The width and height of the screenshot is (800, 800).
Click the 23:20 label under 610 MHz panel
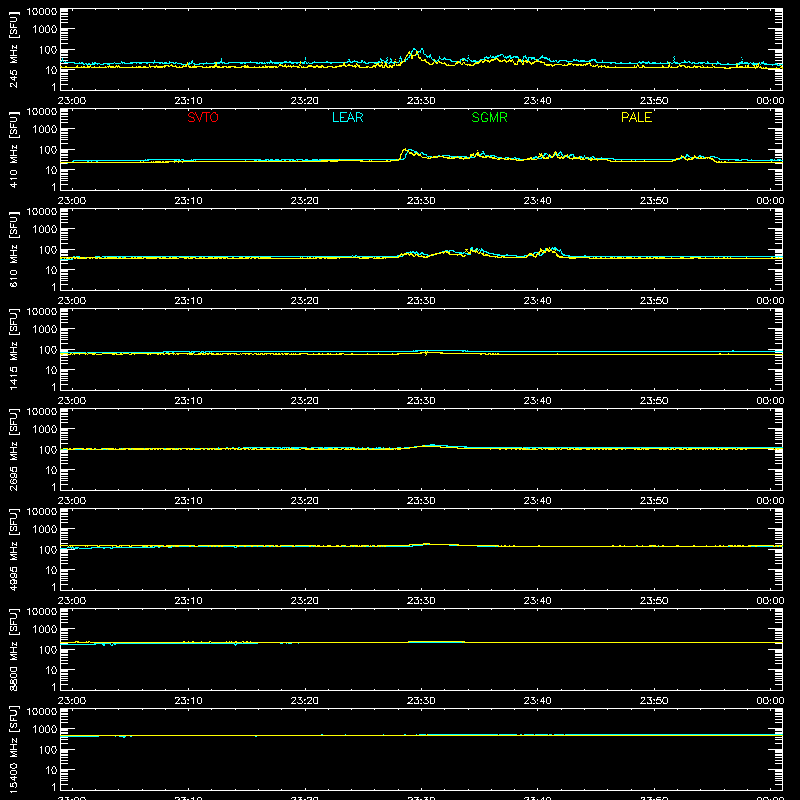point(305,301)
